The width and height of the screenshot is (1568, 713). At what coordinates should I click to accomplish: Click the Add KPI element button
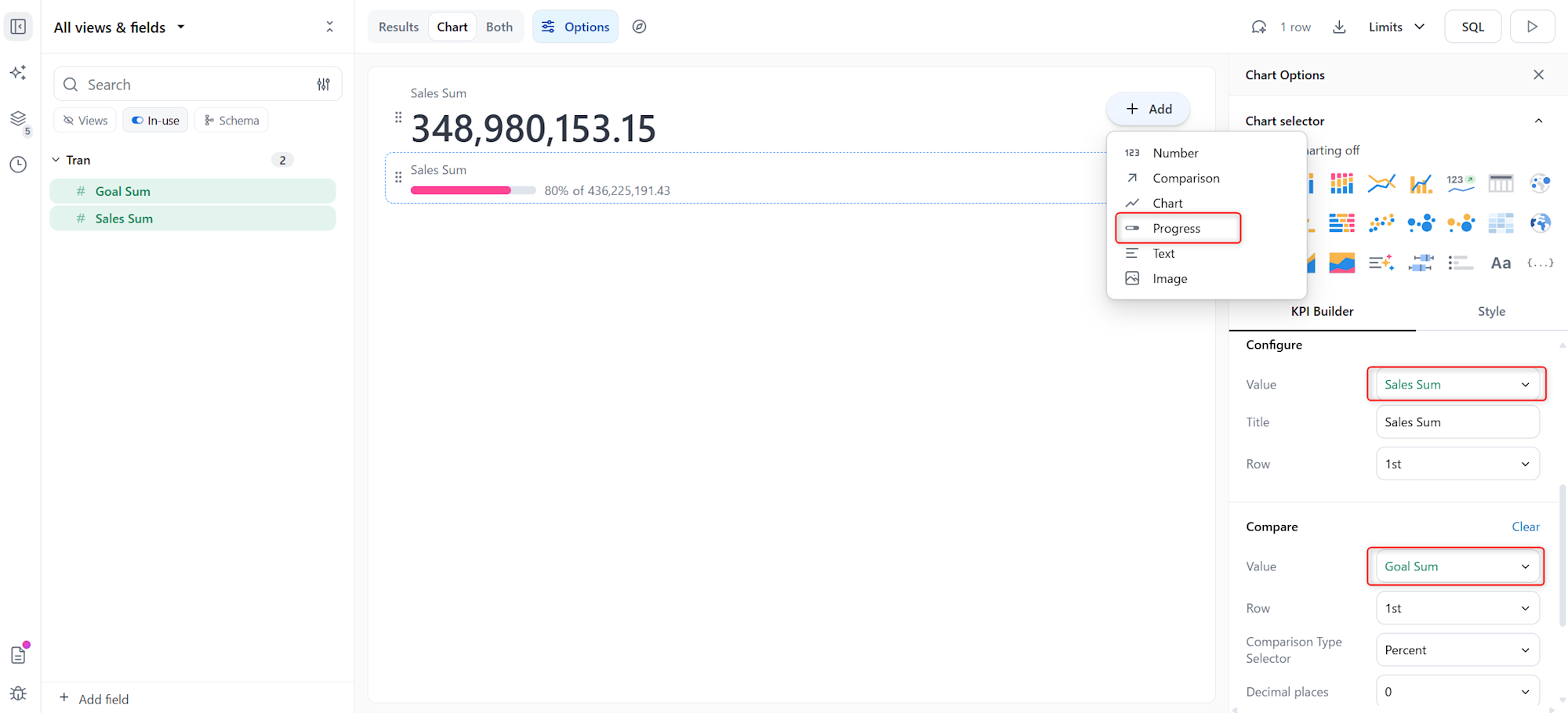coord(1149,109)
